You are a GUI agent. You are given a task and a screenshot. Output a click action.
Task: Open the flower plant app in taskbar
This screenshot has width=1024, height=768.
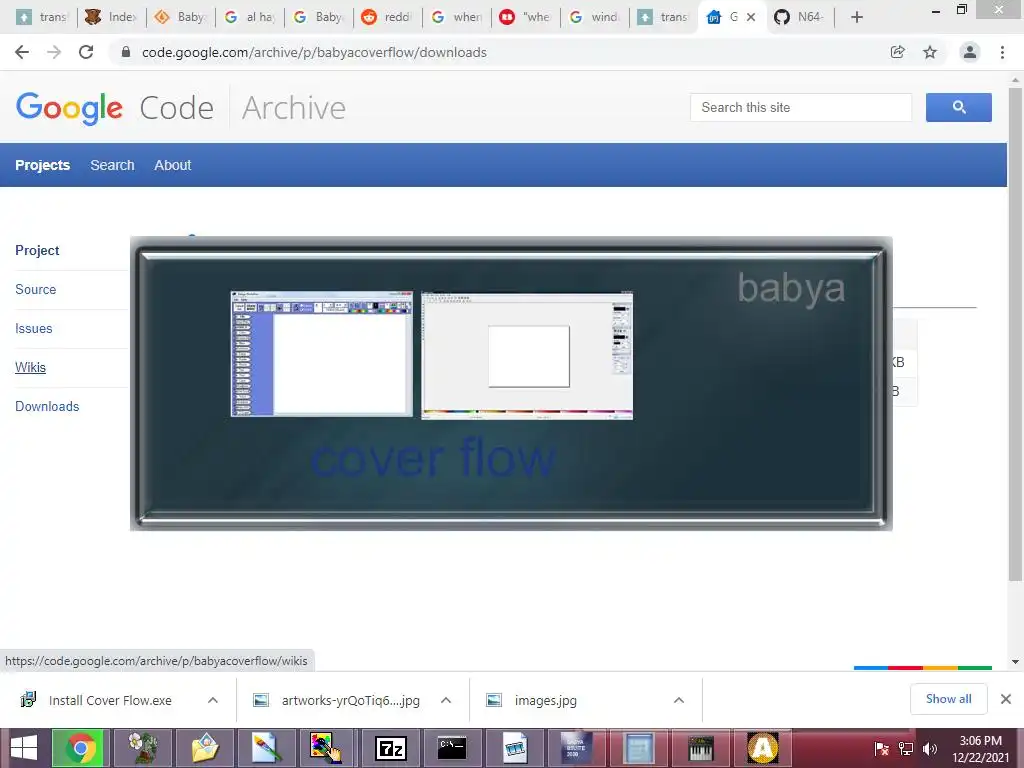point(142,748)
